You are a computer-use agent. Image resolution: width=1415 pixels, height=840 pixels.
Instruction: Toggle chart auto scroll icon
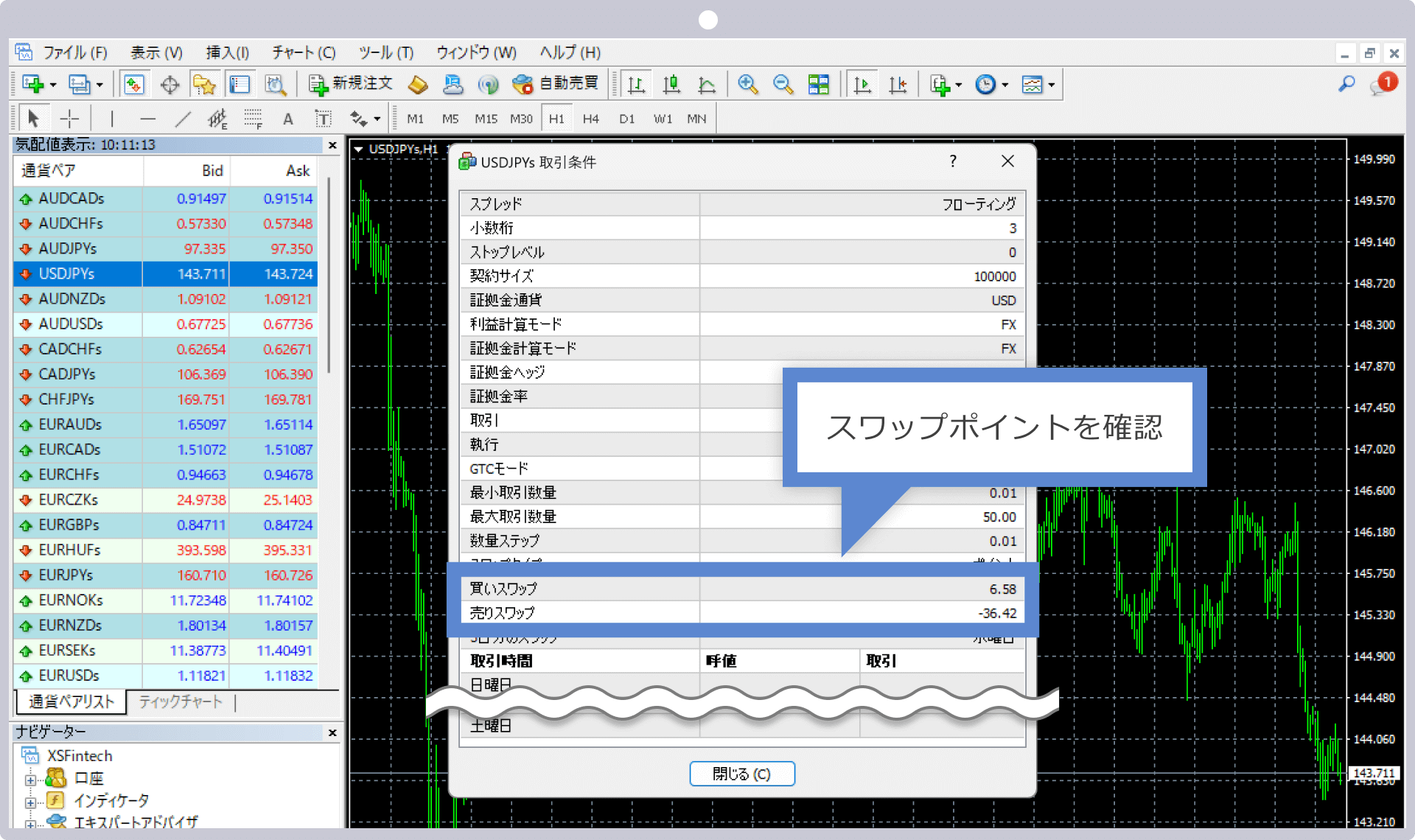tap(862, 85)
